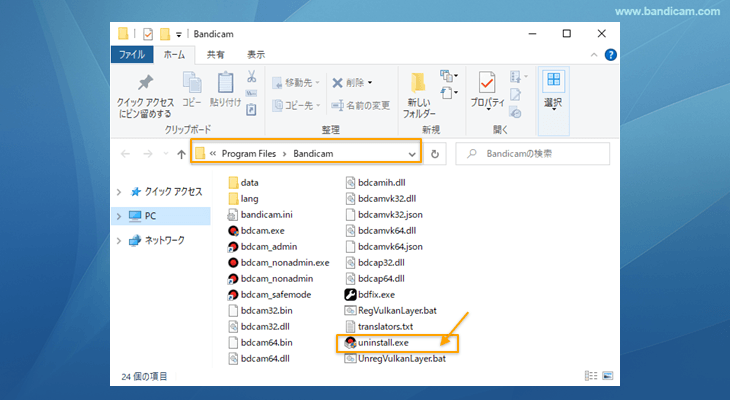Expand the PC tree node
The image size is (730, 400).
click(119, 216)
